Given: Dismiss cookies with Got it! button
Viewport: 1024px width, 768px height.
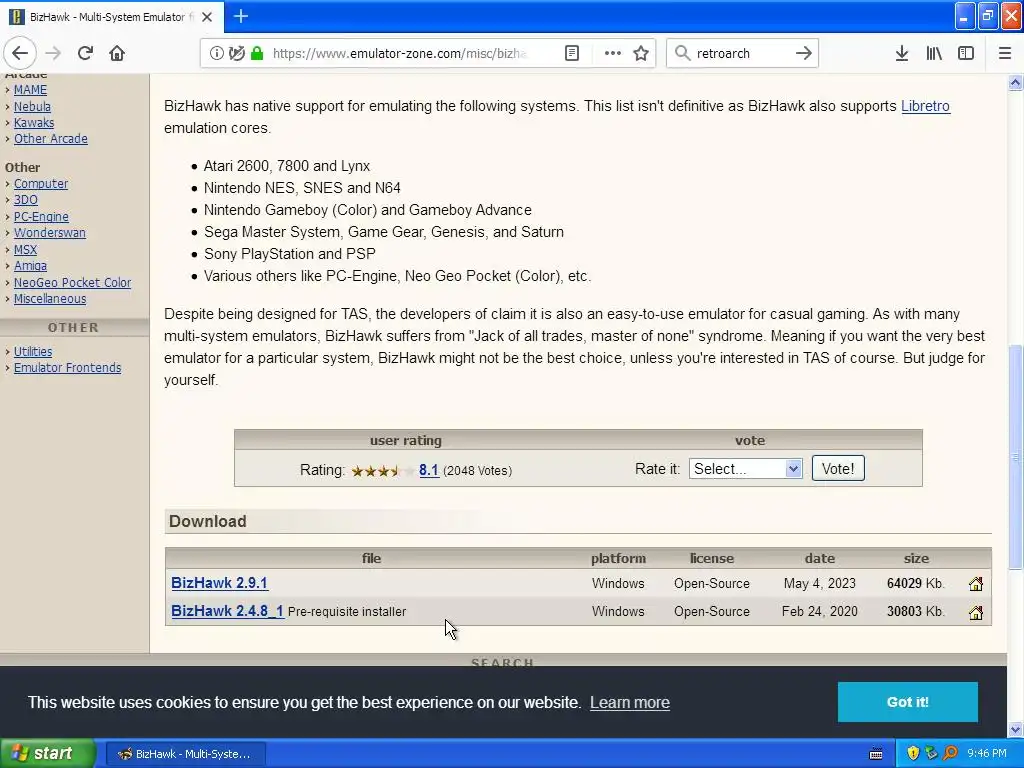Looking at the screenshot, I should point(907,702).
